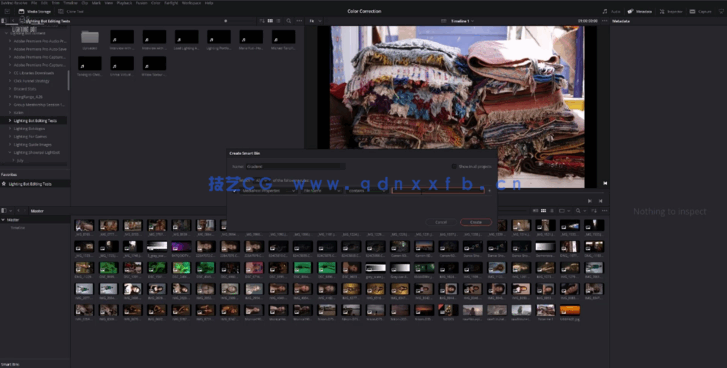Screen dimensions: 727x368
Task: Open the viewer Fit zoom dropdown
Action: [315, 21]
